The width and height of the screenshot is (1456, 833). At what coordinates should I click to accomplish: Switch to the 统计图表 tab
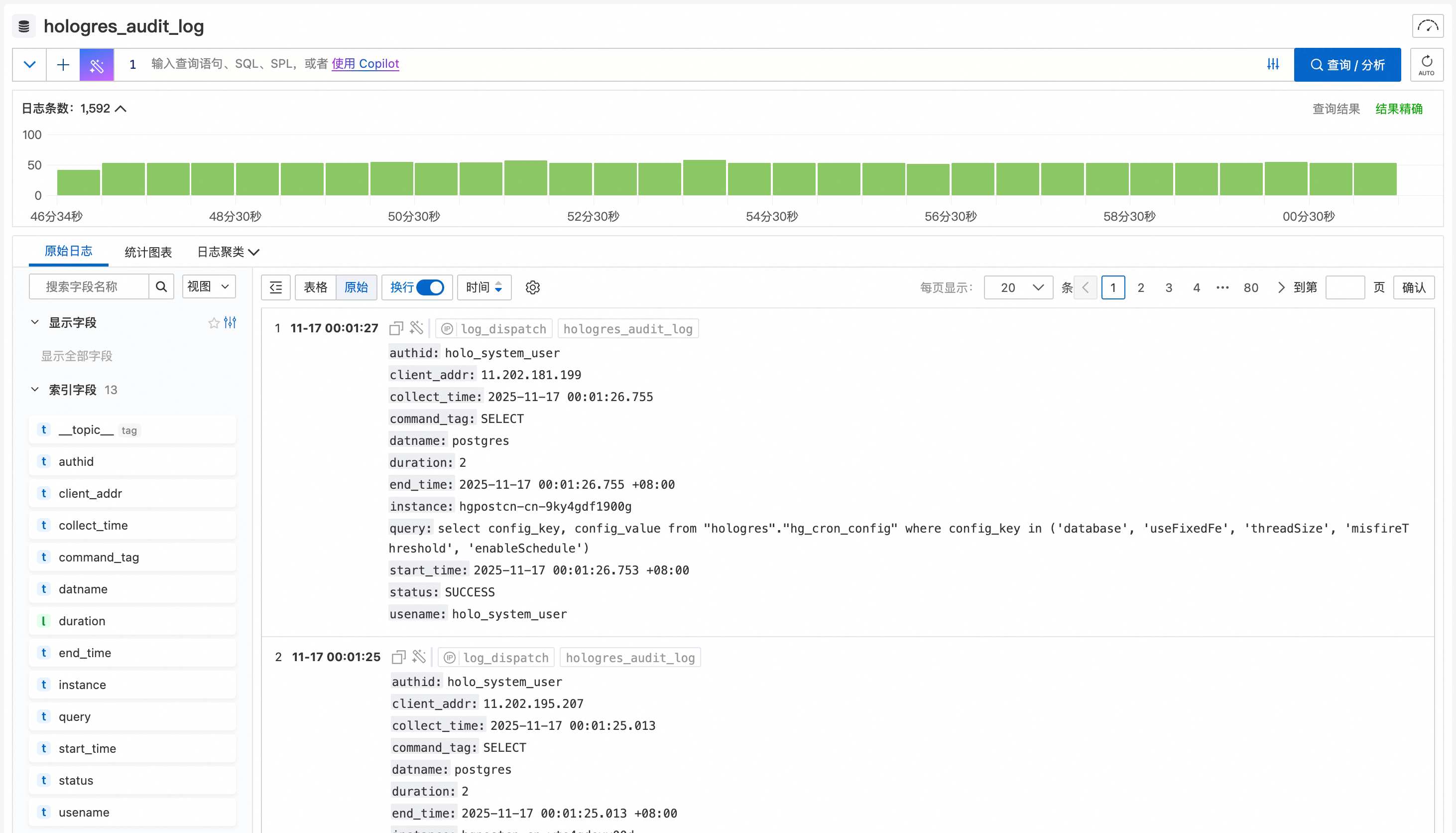[x=148, y=252]
